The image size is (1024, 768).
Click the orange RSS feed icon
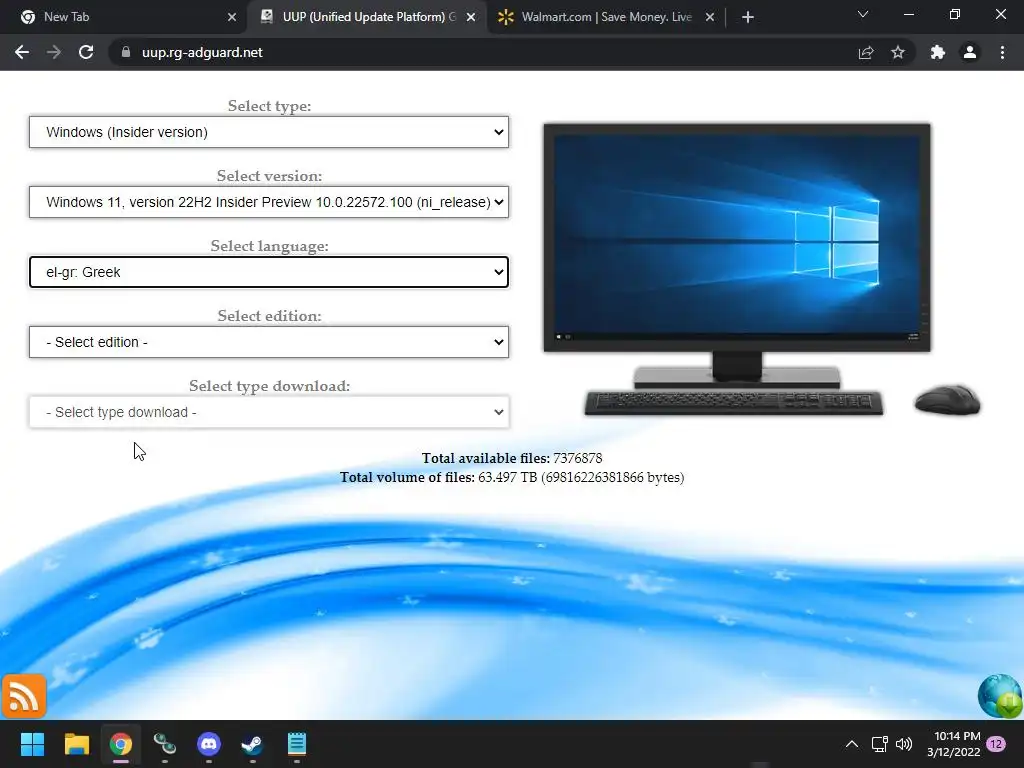tap(24, 696)
